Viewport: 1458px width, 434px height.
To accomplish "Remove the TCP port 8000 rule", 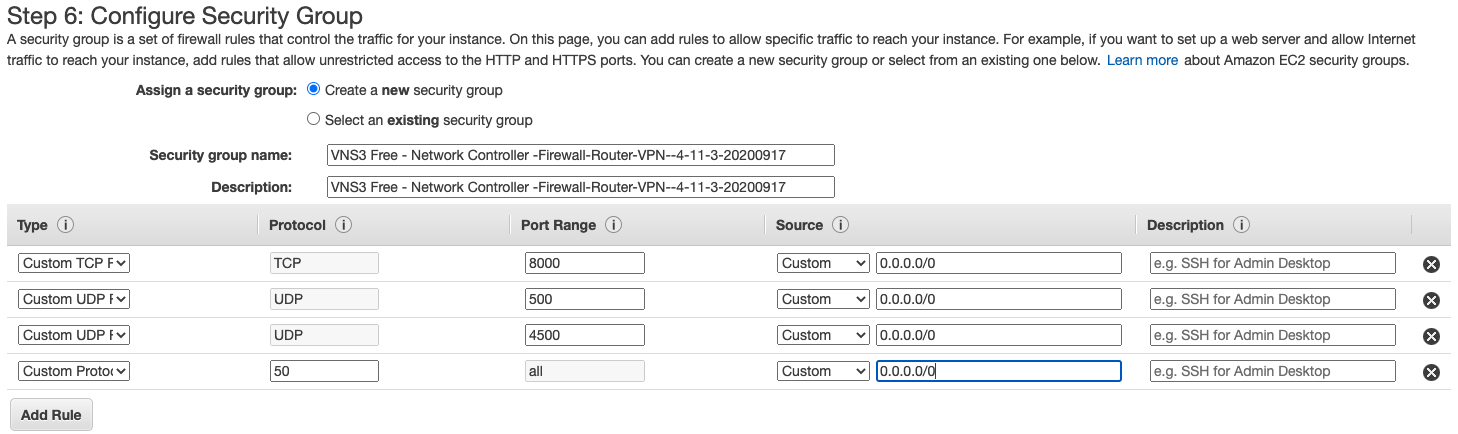I will click(1431, 264).
